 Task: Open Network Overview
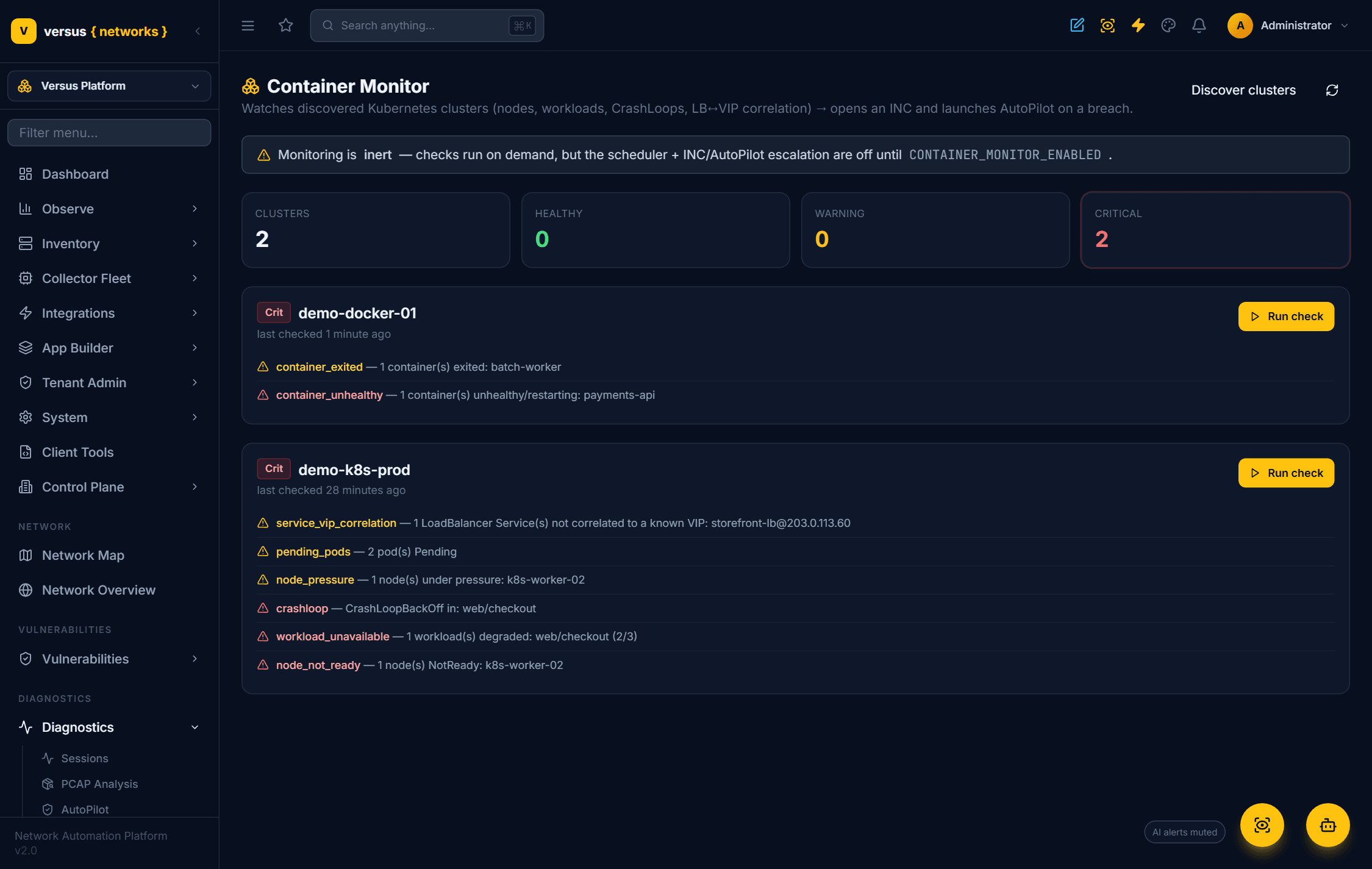click(x=109, y=590)
